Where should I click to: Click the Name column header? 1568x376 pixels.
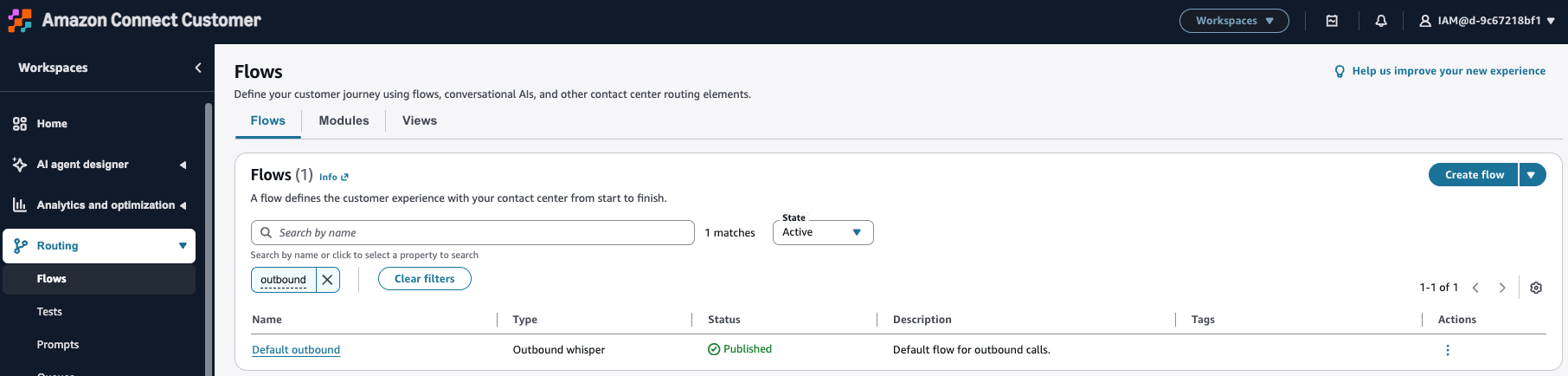[x=267, y=320]
